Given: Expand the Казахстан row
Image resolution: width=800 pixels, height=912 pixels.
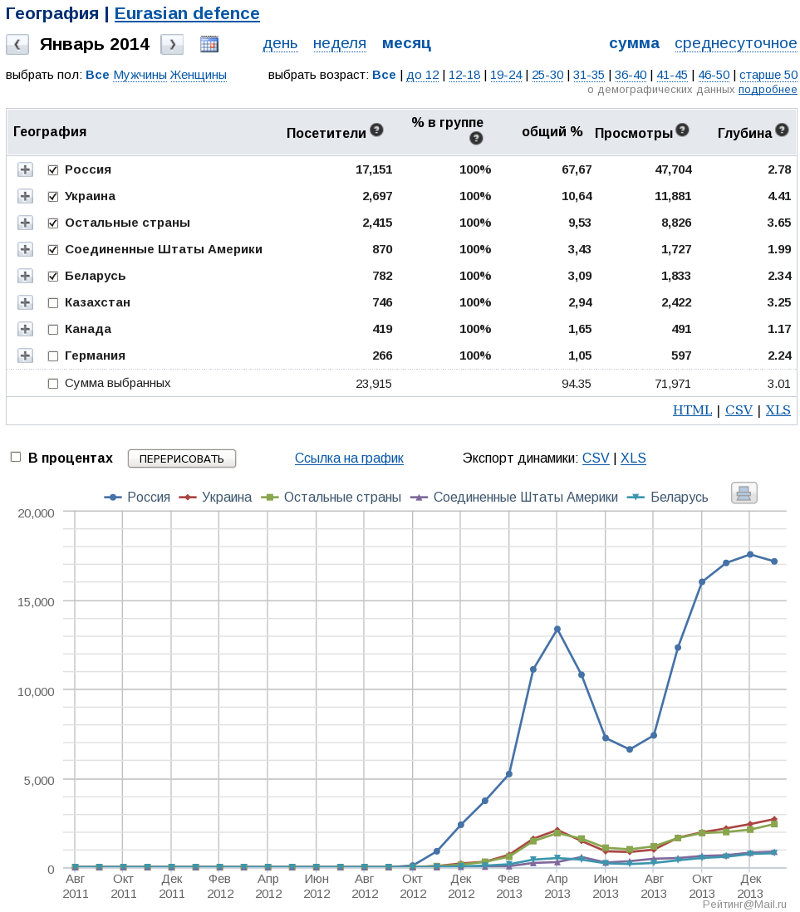Looking at the screenshot, I should click(x=24, y=302).
